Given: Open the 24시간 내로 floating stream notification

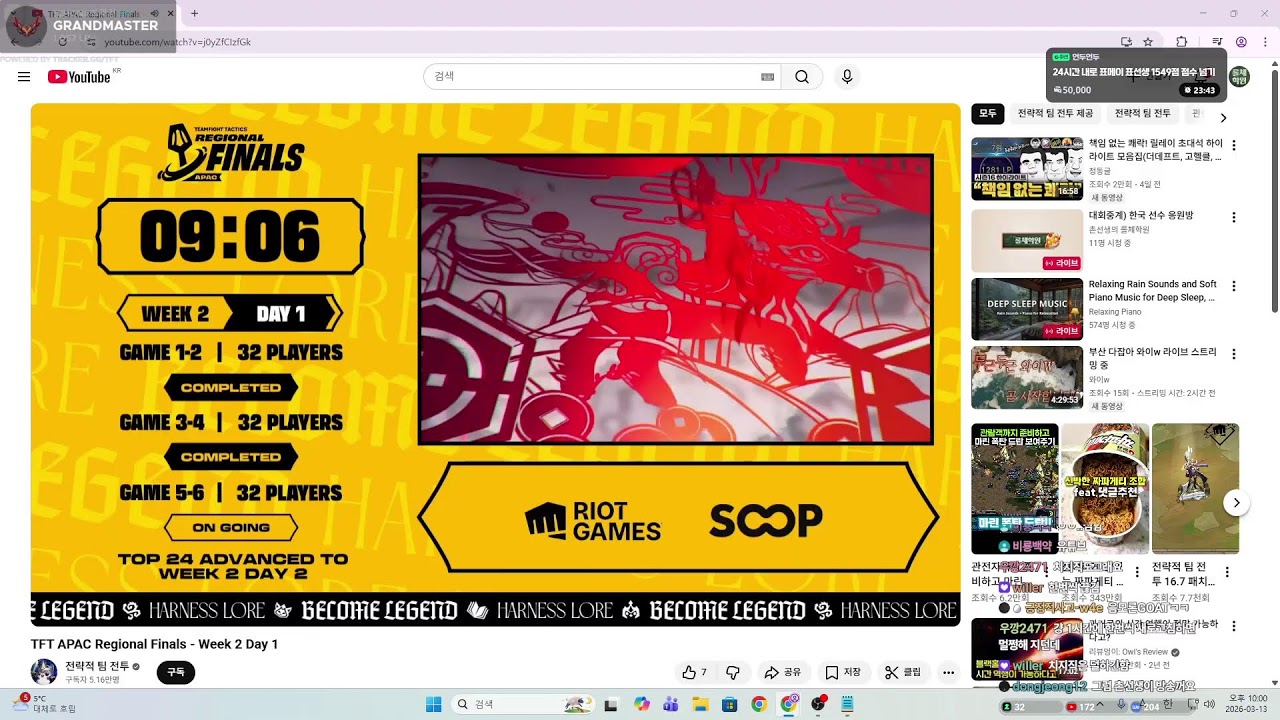Looking at the screenshot, I should click(x=1136, y=75).
